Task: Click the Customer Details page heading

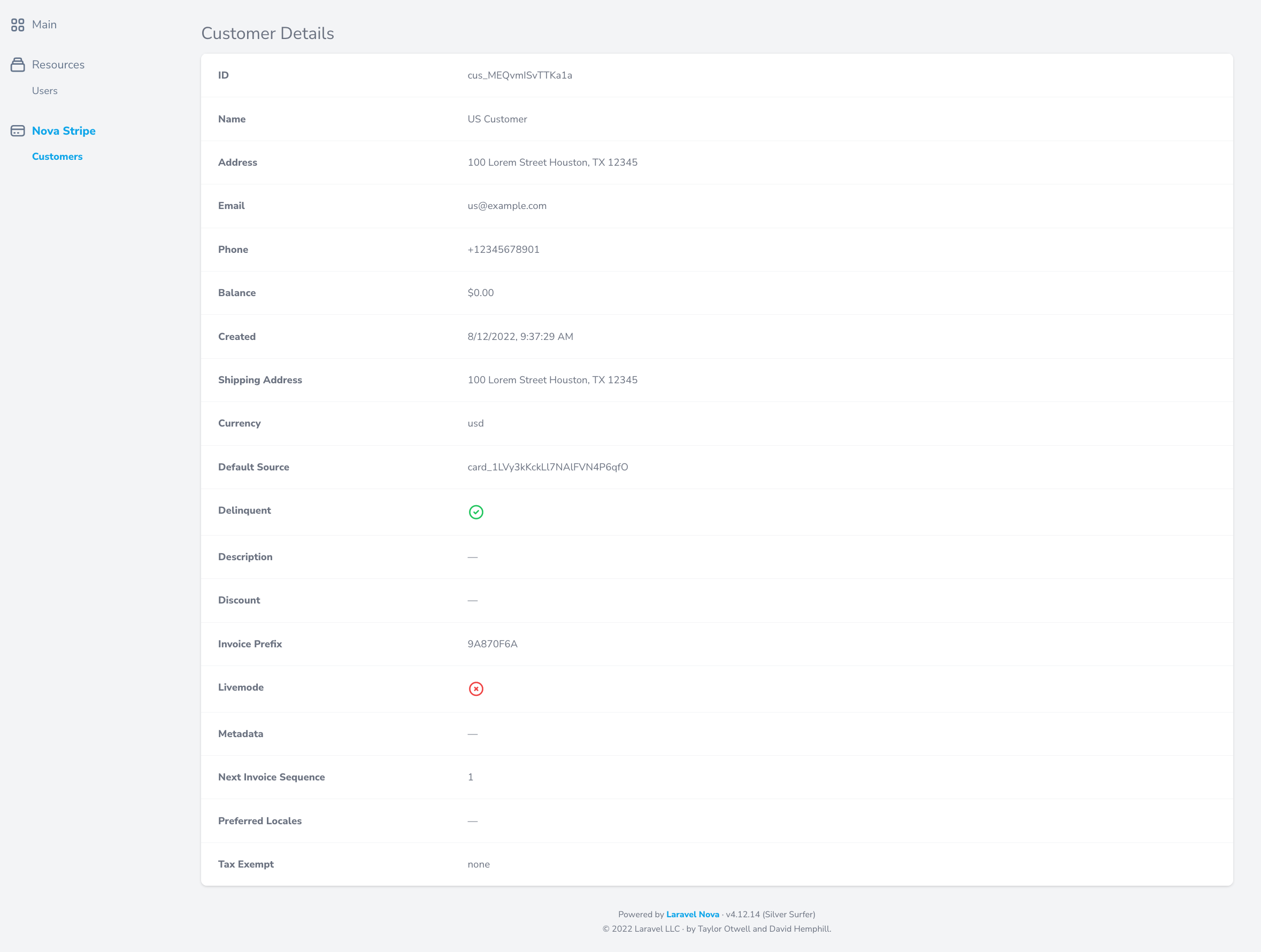Action: pyautogui.click(x=267, y=33)
